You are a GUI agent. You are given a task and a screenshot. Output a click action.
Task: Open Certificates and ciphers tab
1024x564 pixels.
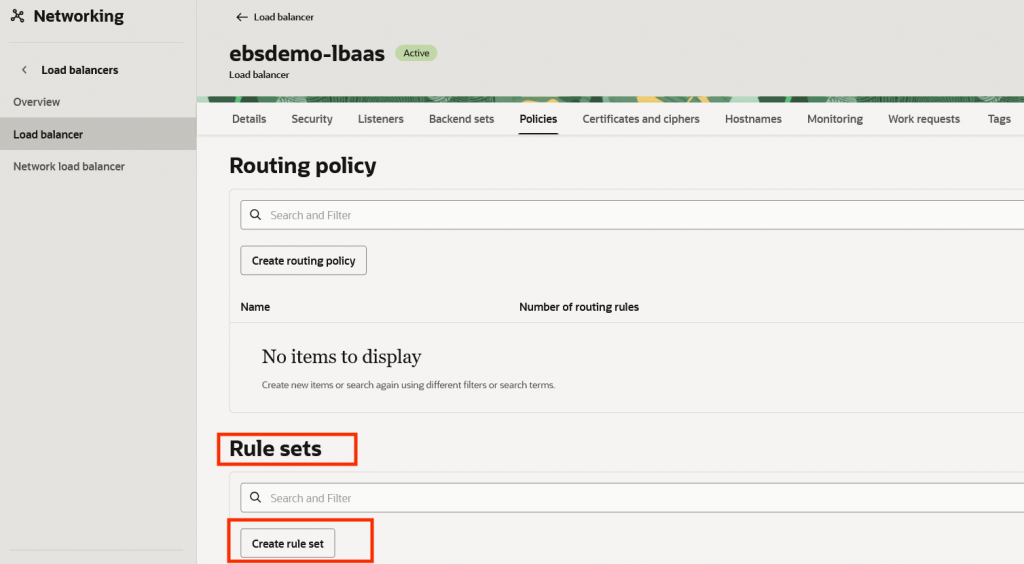641,119
